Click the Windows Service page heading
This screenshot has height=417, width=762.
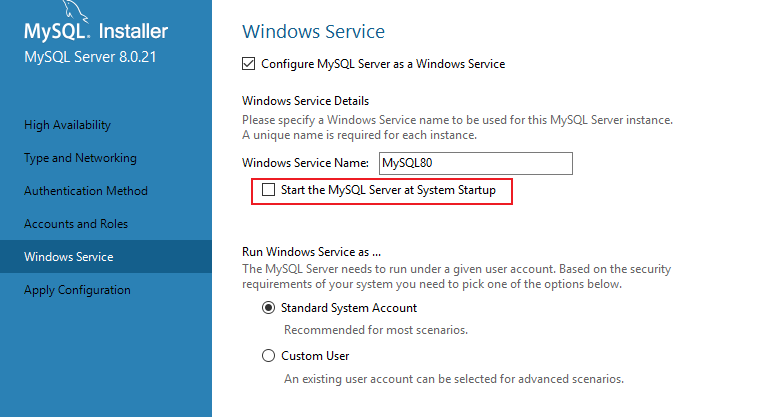pos(313,32)
